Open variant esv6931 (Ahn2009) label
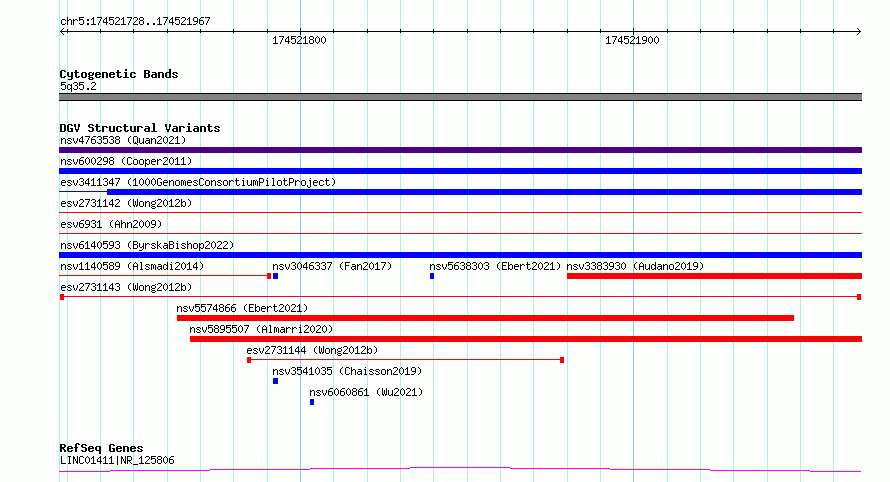Screen dimensions: 890x482 click(x=111, y=224)
